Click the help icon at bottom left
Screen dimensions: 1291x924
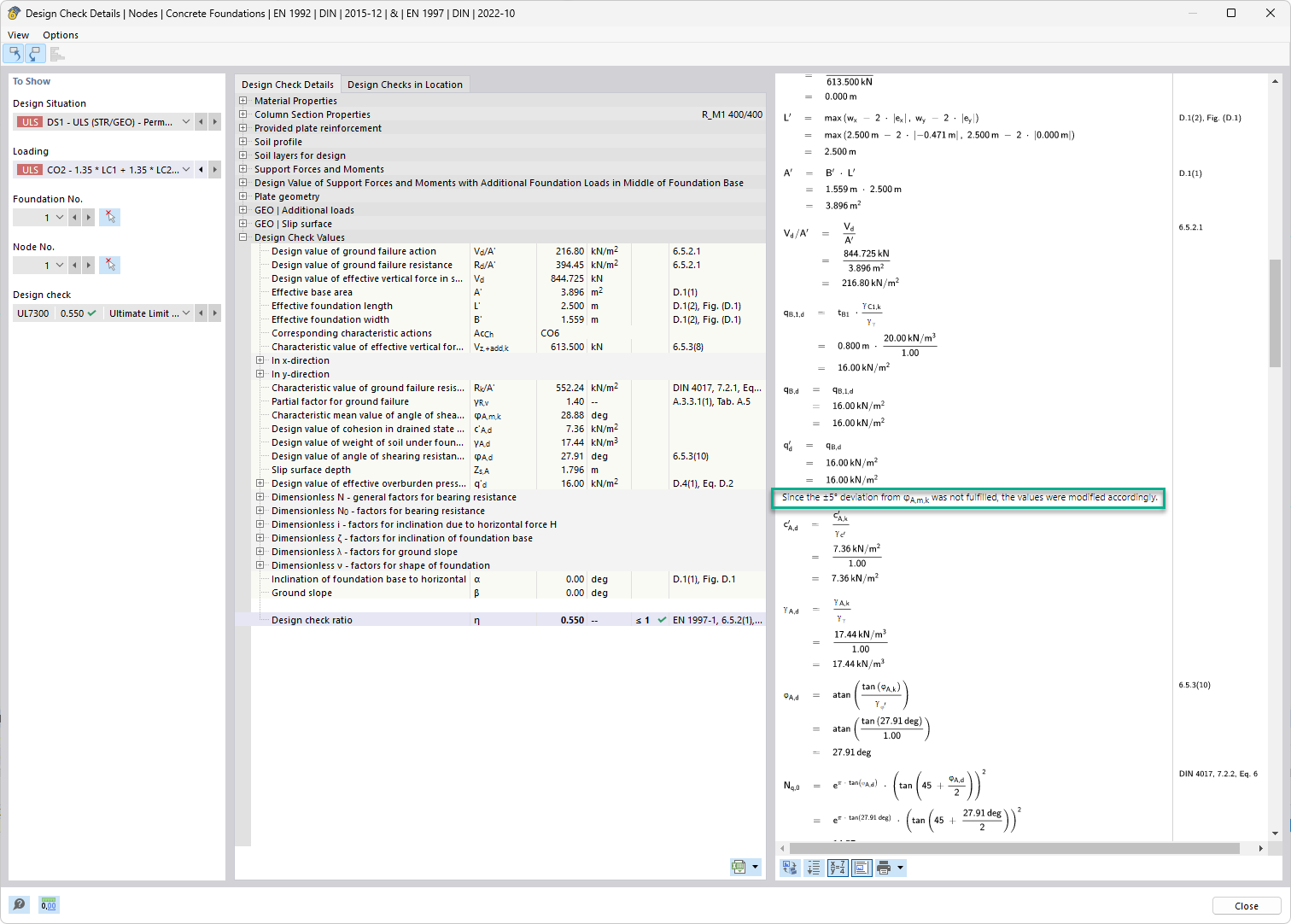pos(19,904)
